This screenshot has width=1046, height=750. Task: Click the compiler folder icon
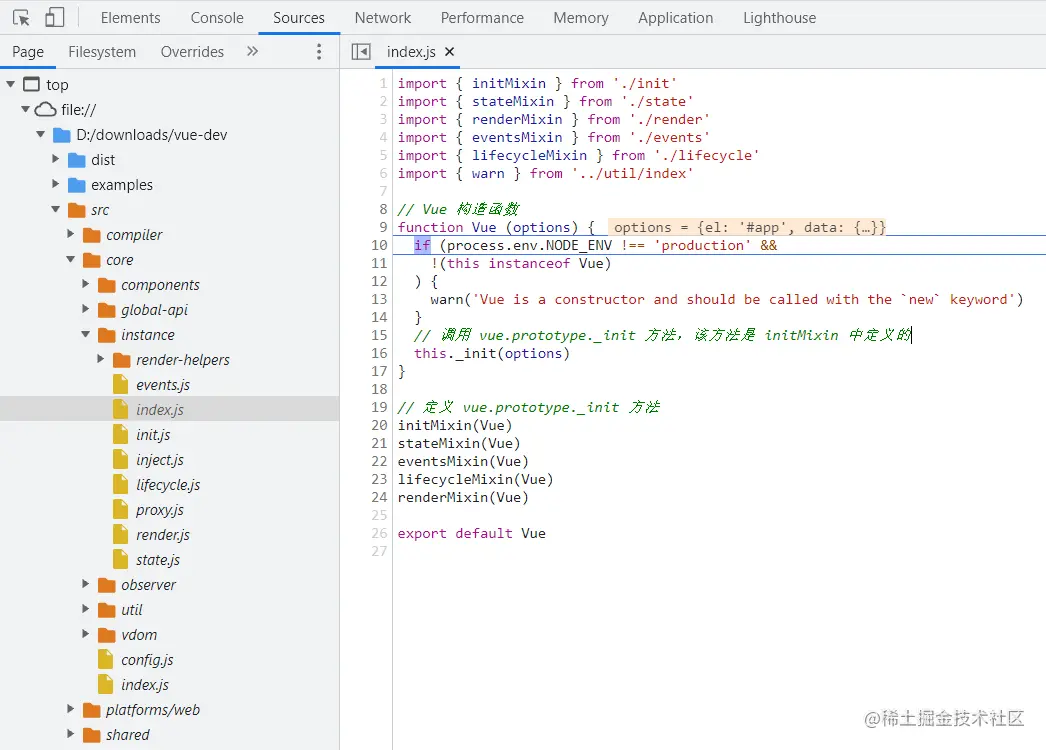click(x=91, y=235)
